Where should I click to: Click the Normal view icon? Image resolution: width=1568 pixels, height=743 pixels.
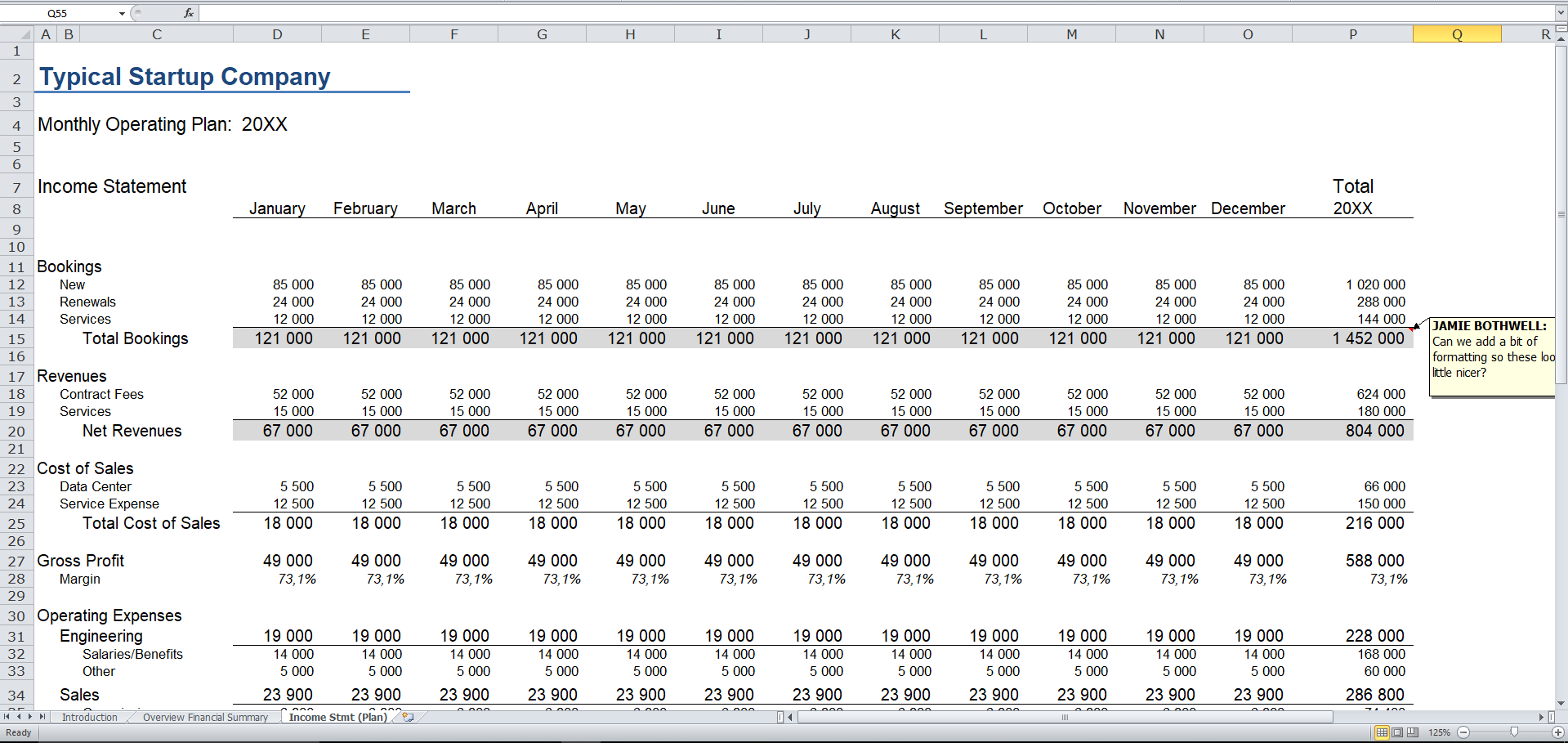tap(1382, 732)
